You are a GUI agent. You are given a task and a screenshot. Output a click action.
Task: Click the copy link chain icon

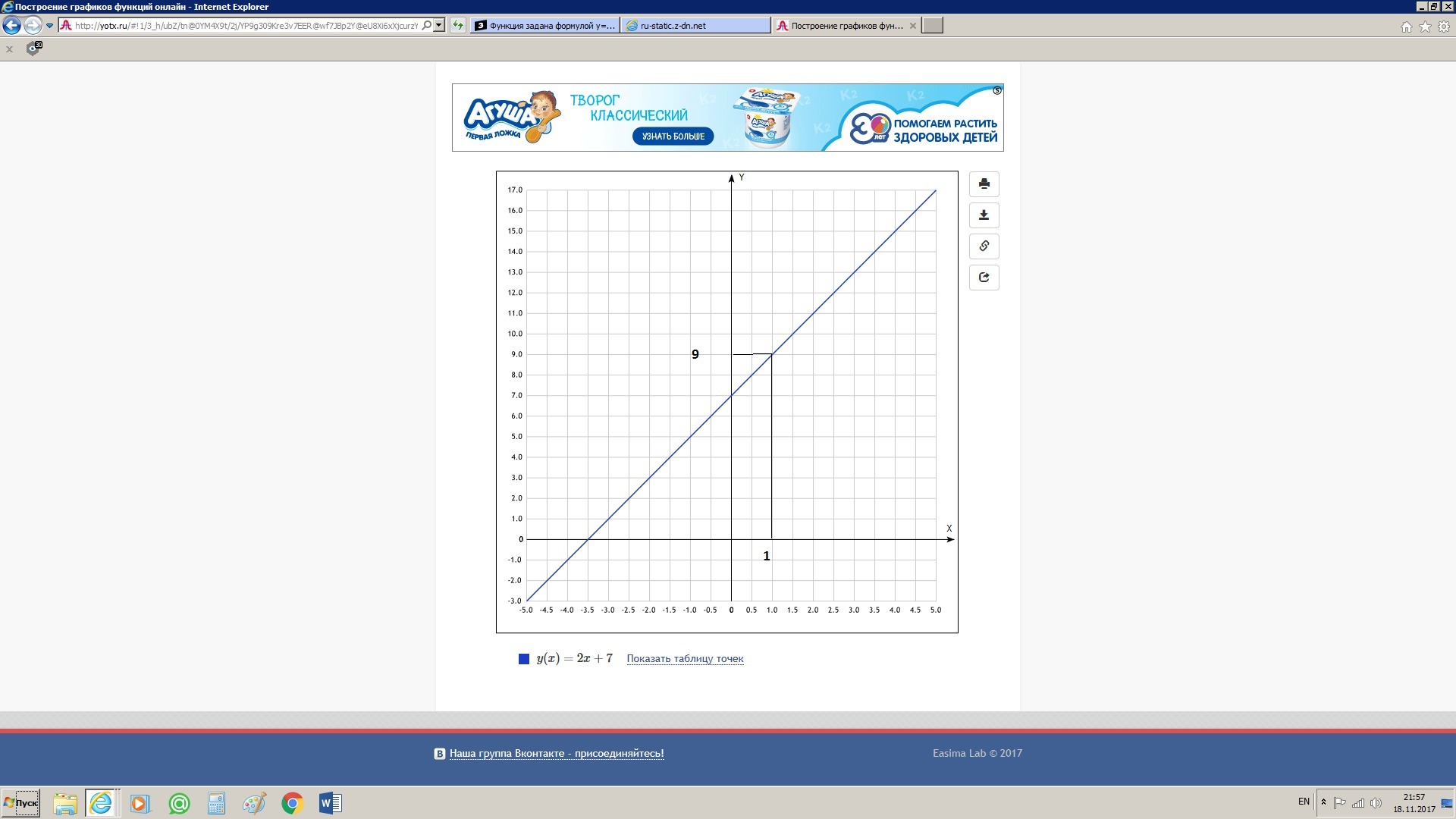click(x=984, y=246)
